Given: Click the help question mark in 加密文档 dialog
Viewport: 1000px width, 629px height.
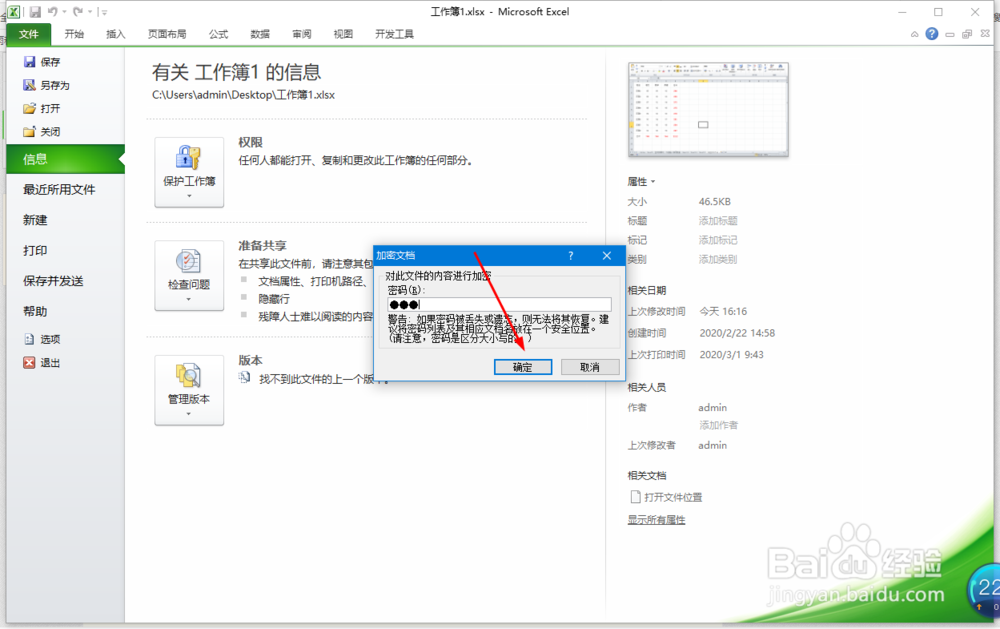Looking at the screenshot, I should [571, 255].
